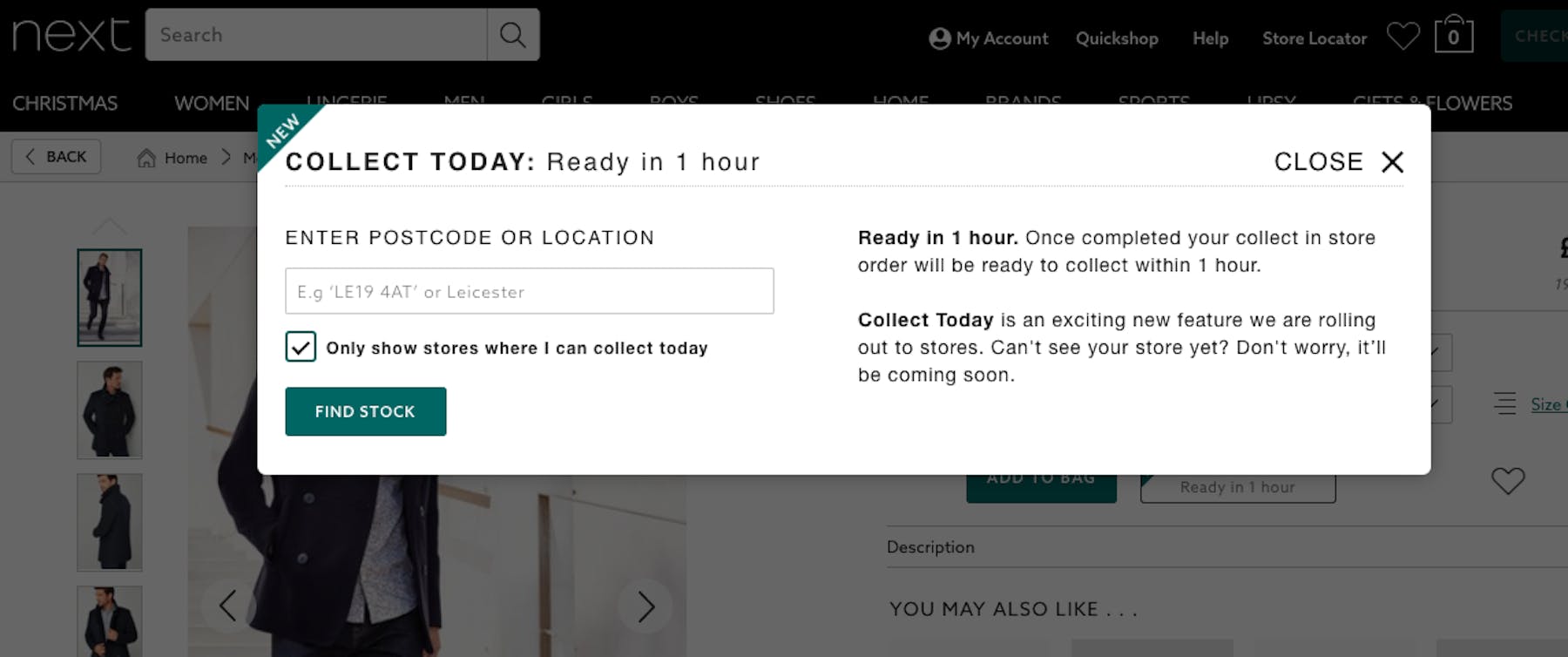Open the Store Locator link
The width and height of the screenshot is (1568, 657).
(x=1315, y=38)
